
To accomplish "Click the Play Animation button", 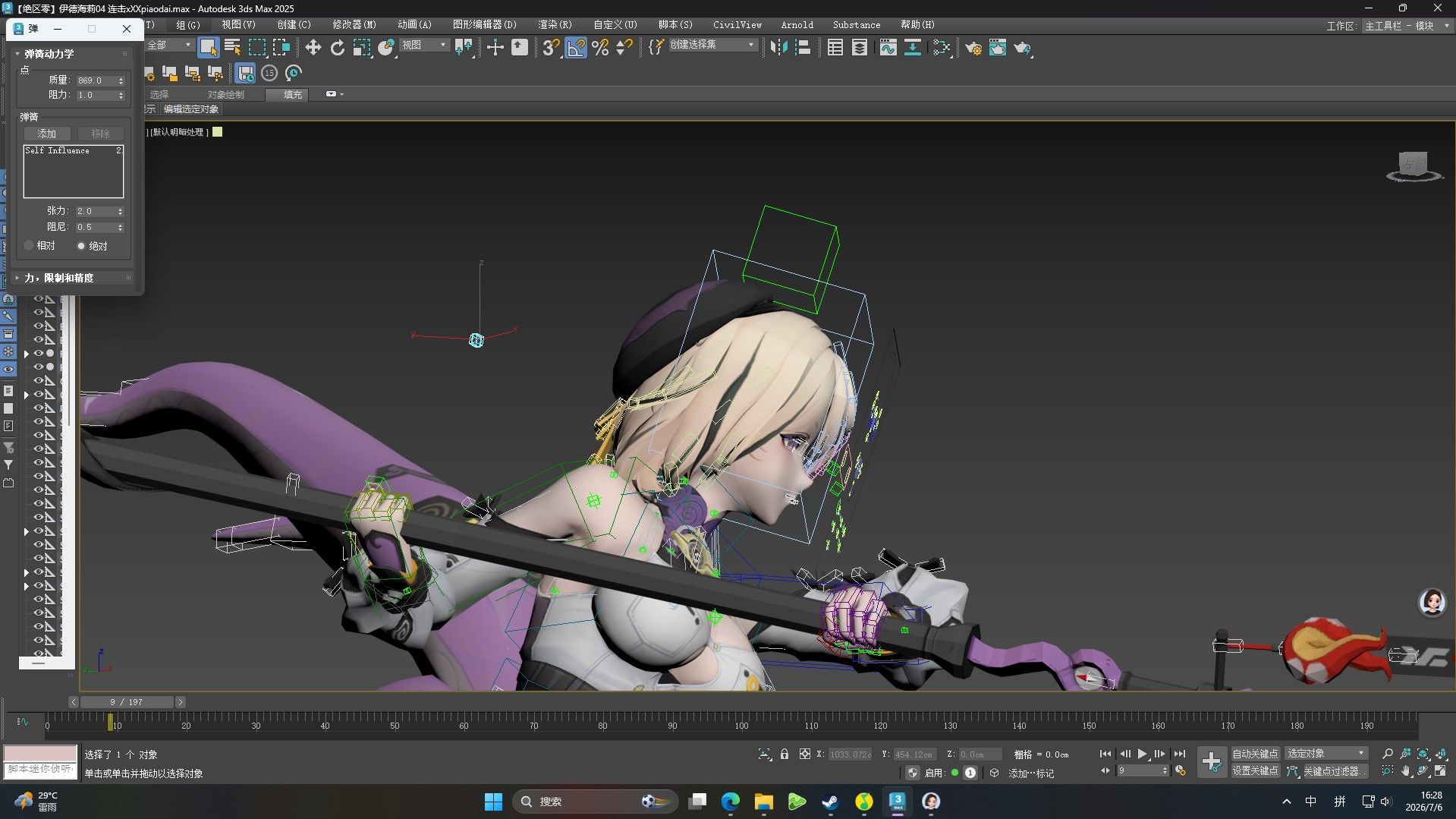I will point(1142,754).
